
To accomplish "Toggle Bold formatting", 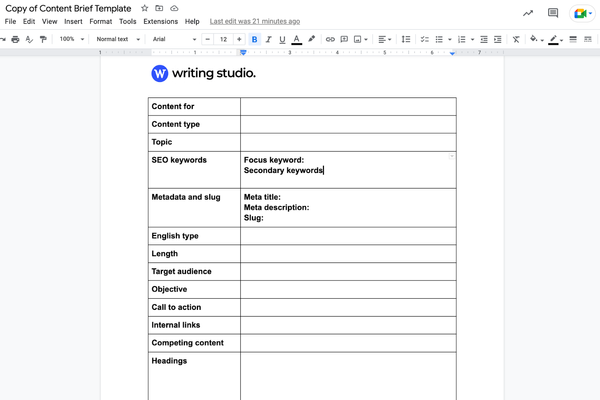I will [254, 39].
